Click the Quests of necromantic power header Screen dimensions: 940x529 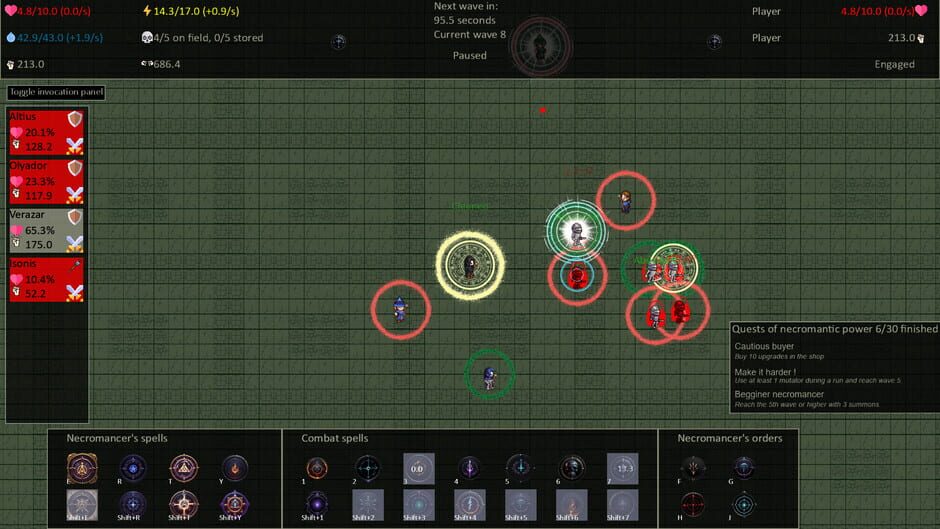pyautogui.click(x=834, y=328)
